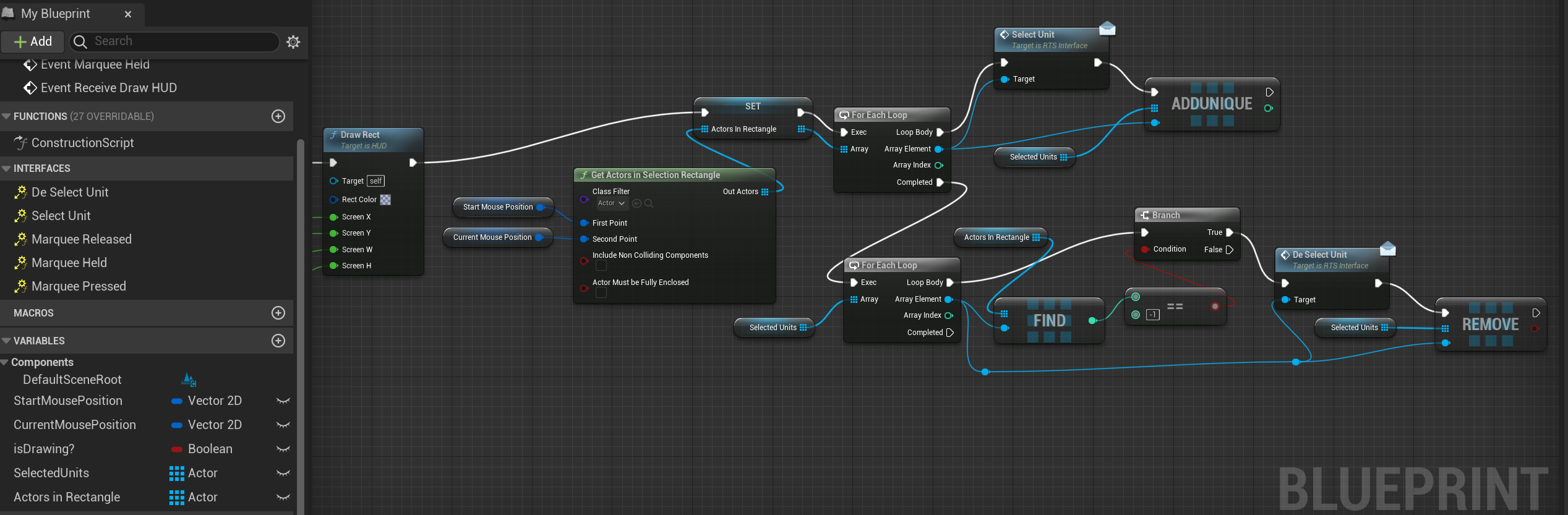Click the add variable plus icon
This screenshot has height=515, width=1568.
[x=278, y=341]
